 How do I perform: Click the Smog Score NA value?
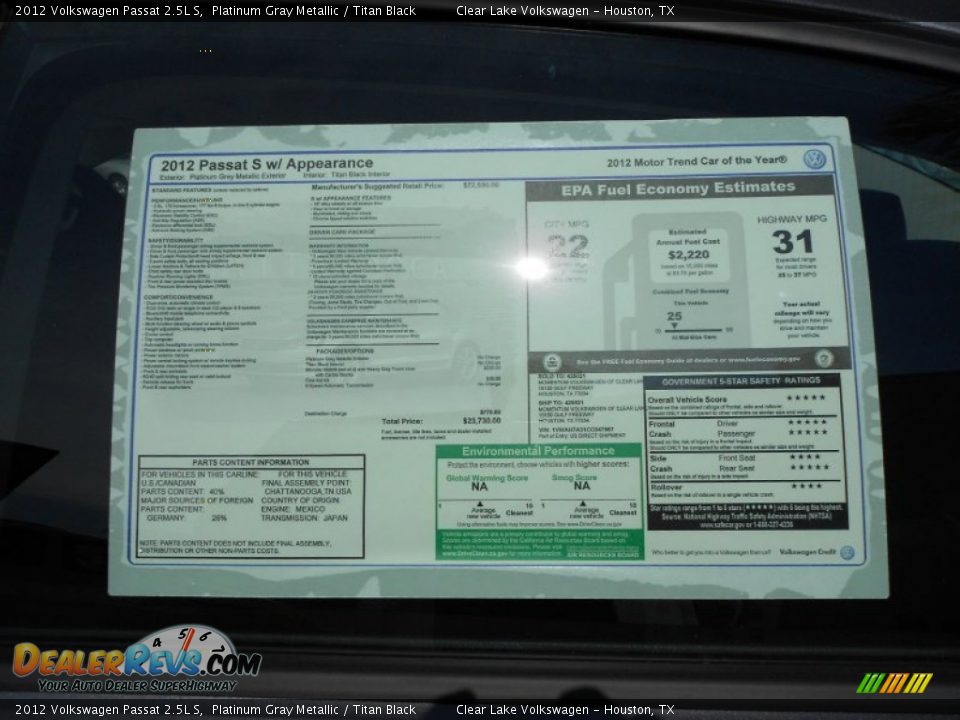click(x=582, y=486)
